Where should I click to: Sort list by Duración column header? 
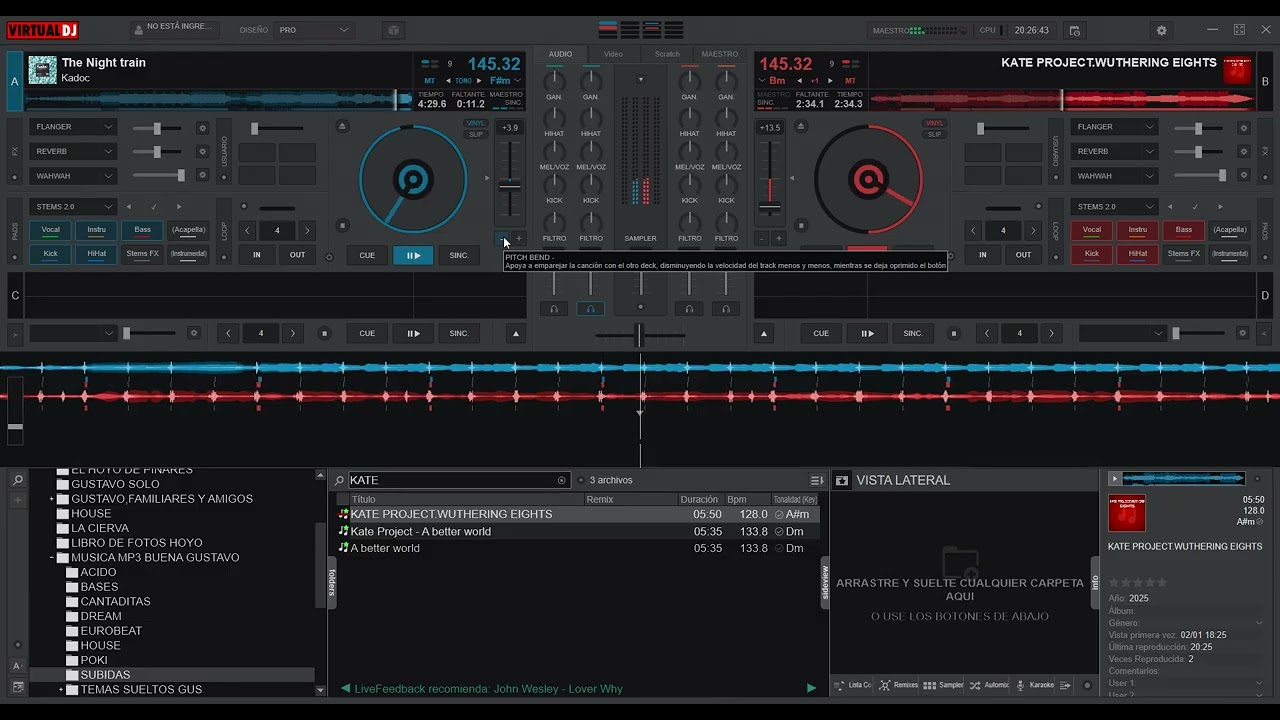coord(699,499)
